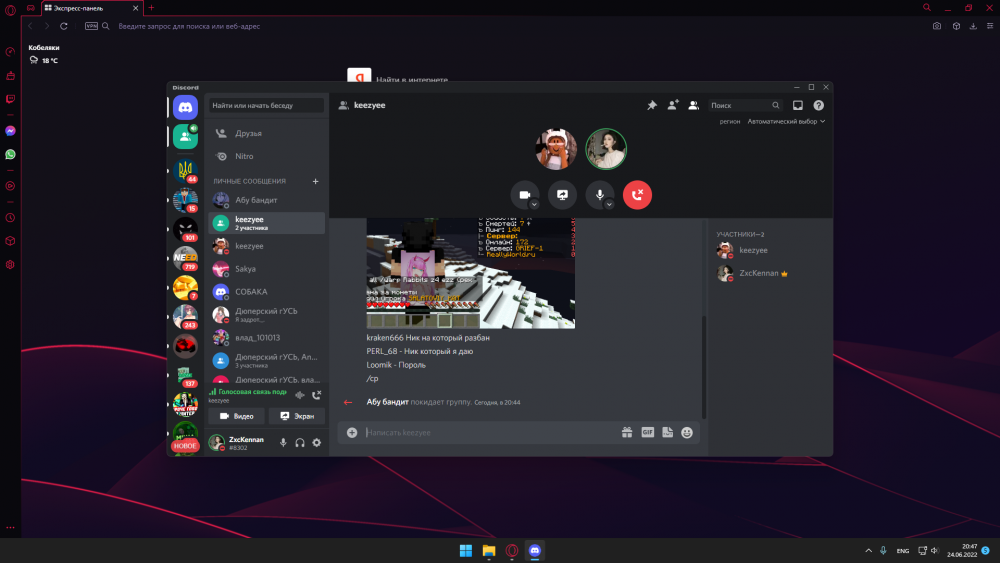Open the green group call server icon
Screen dimensions: 1000x563
(185, 136)
